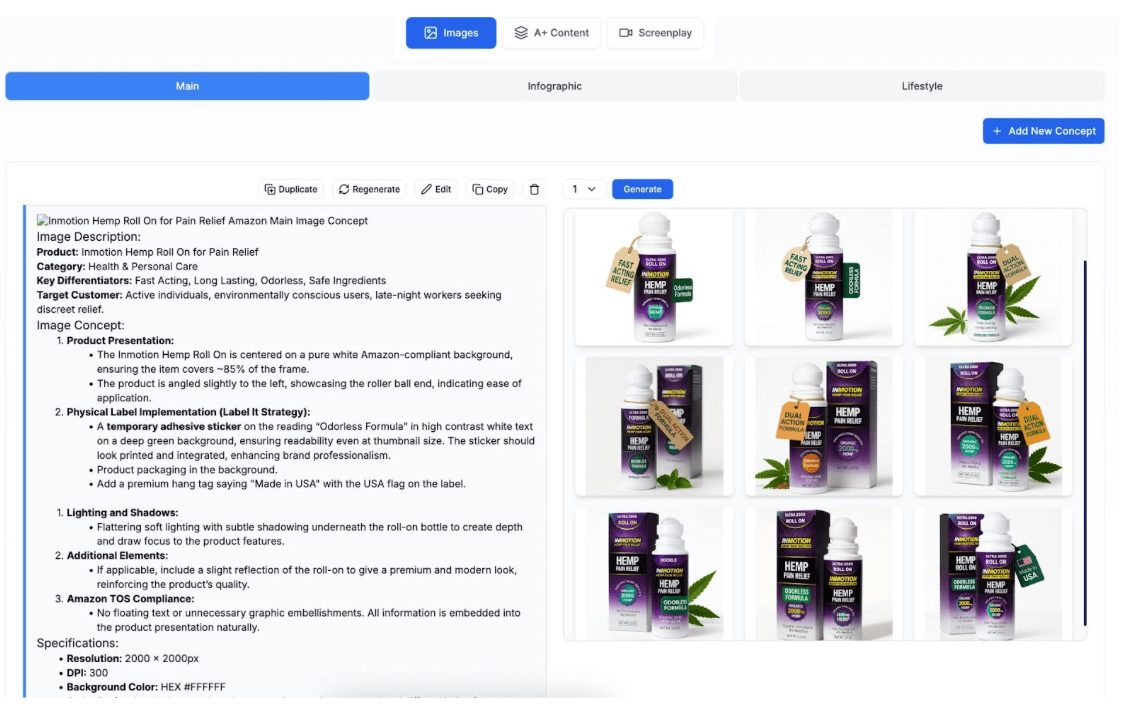Viewport: 1145px width, 716px height.
Task: Duplicate the current concept
Action: (291, 189)
